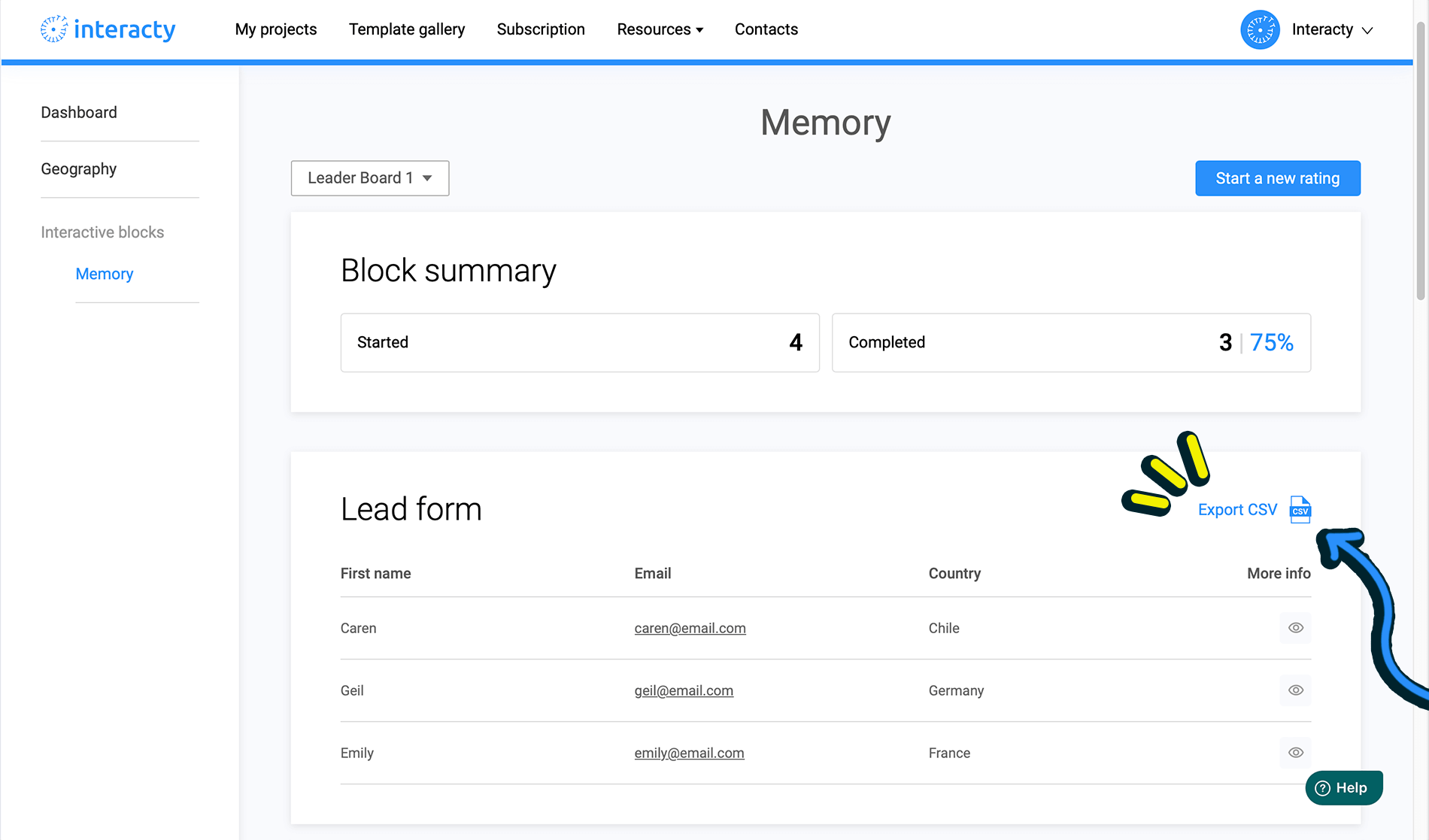This screenshot has width=1429, height=840.
Task: Click the CSV file icon
Action: click(x=1300, y=510)
